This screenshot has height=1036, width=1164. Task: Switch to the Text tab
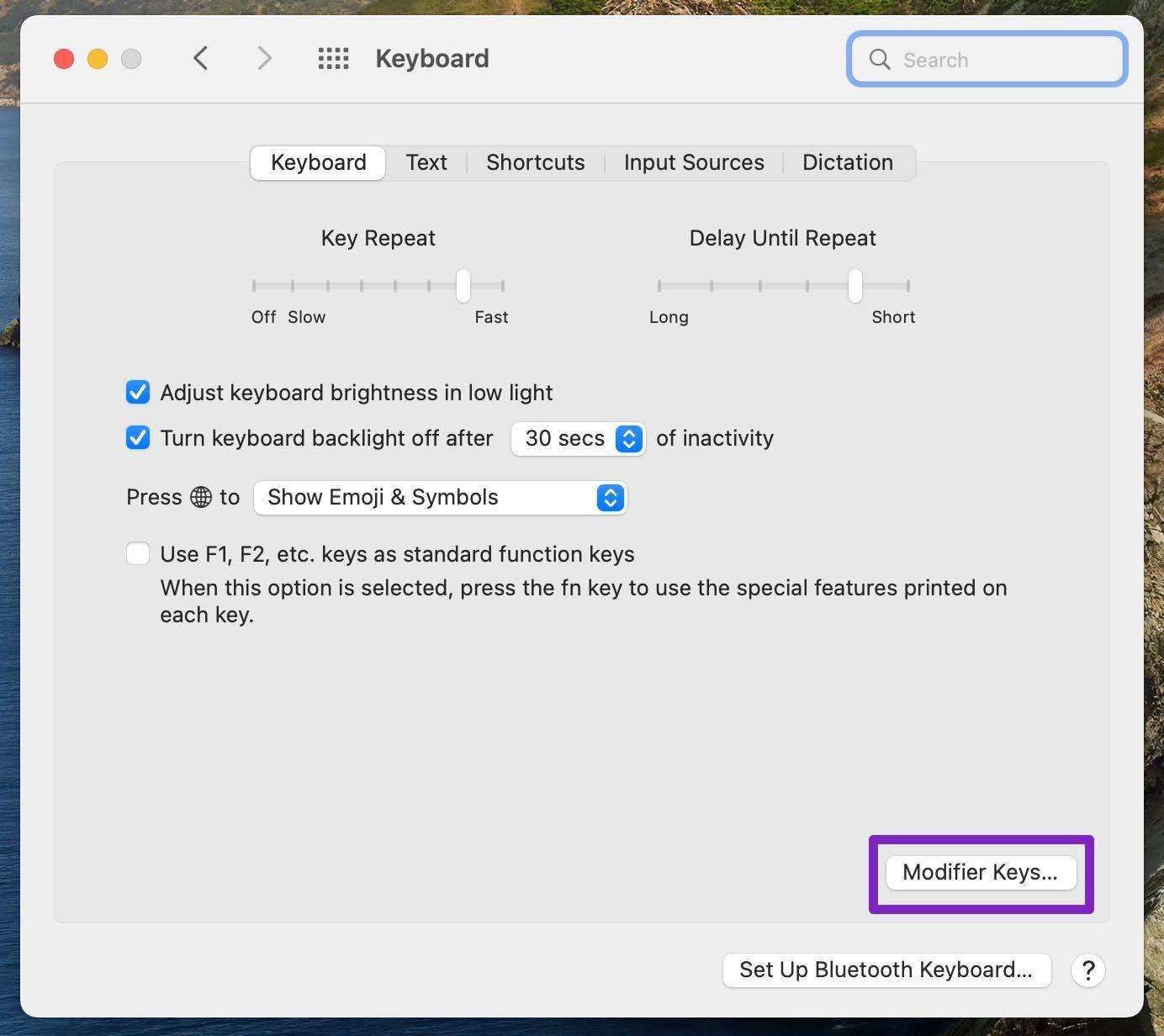tap(426, 162)
